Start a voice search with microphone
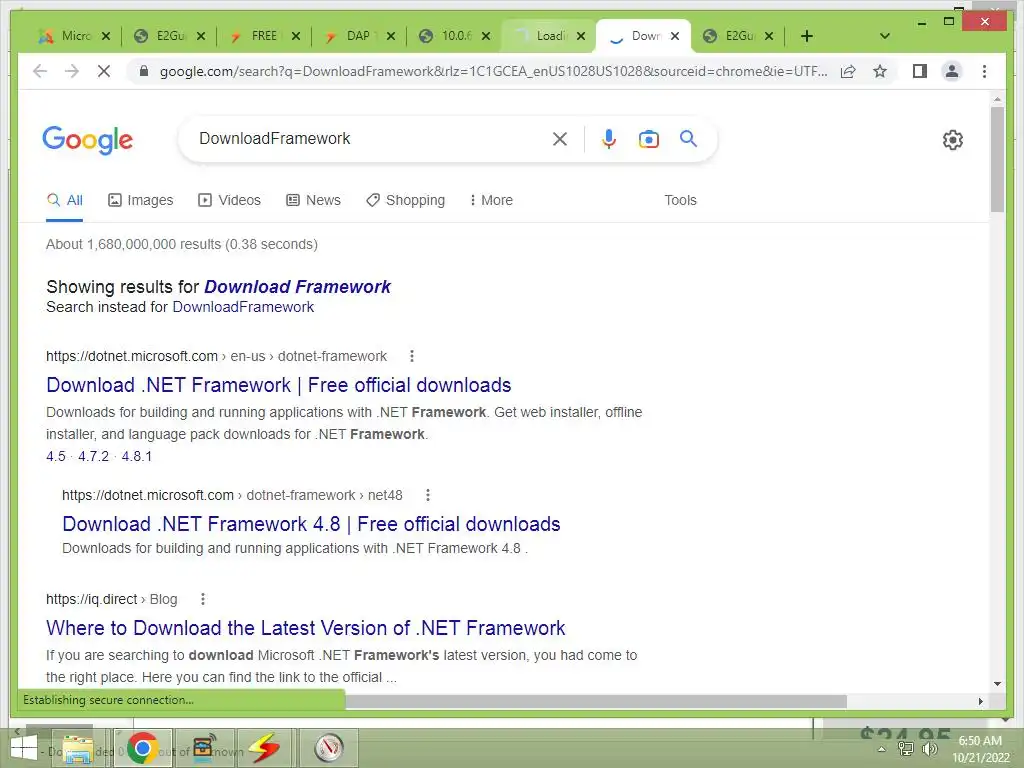 click(608, 138)
